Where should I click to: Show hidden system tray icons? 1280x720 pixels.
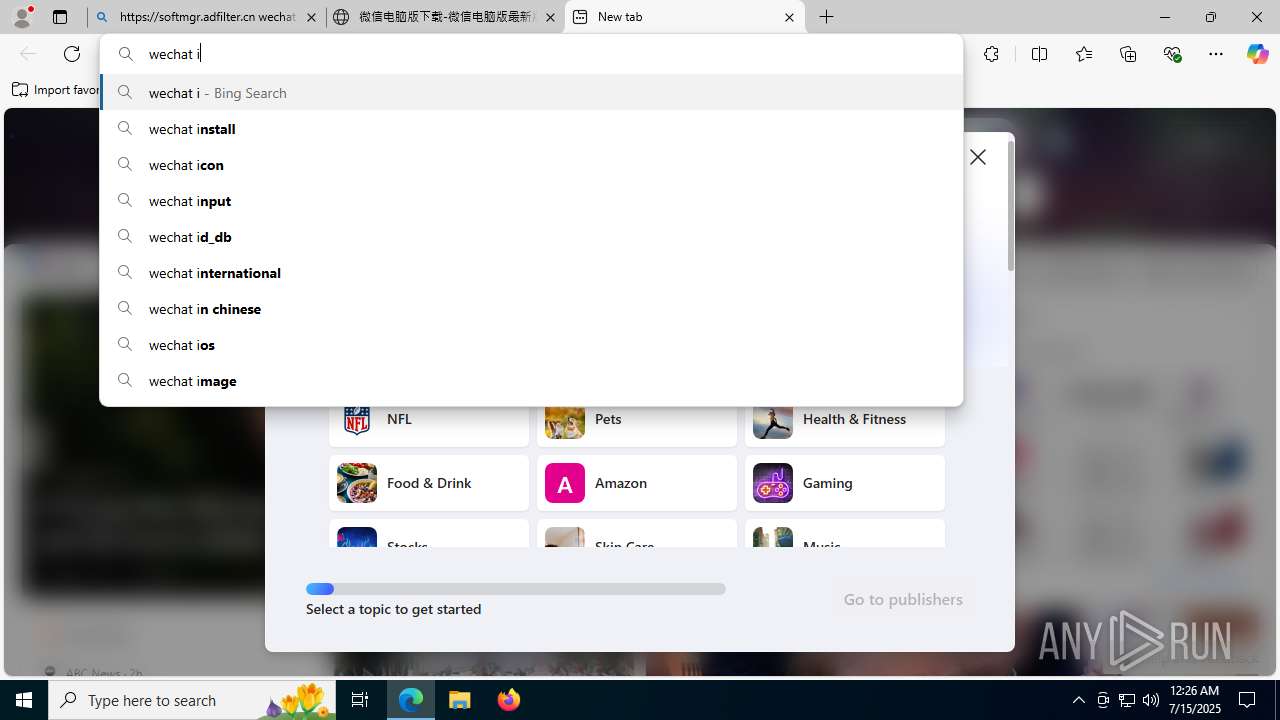click(1078, 700)
